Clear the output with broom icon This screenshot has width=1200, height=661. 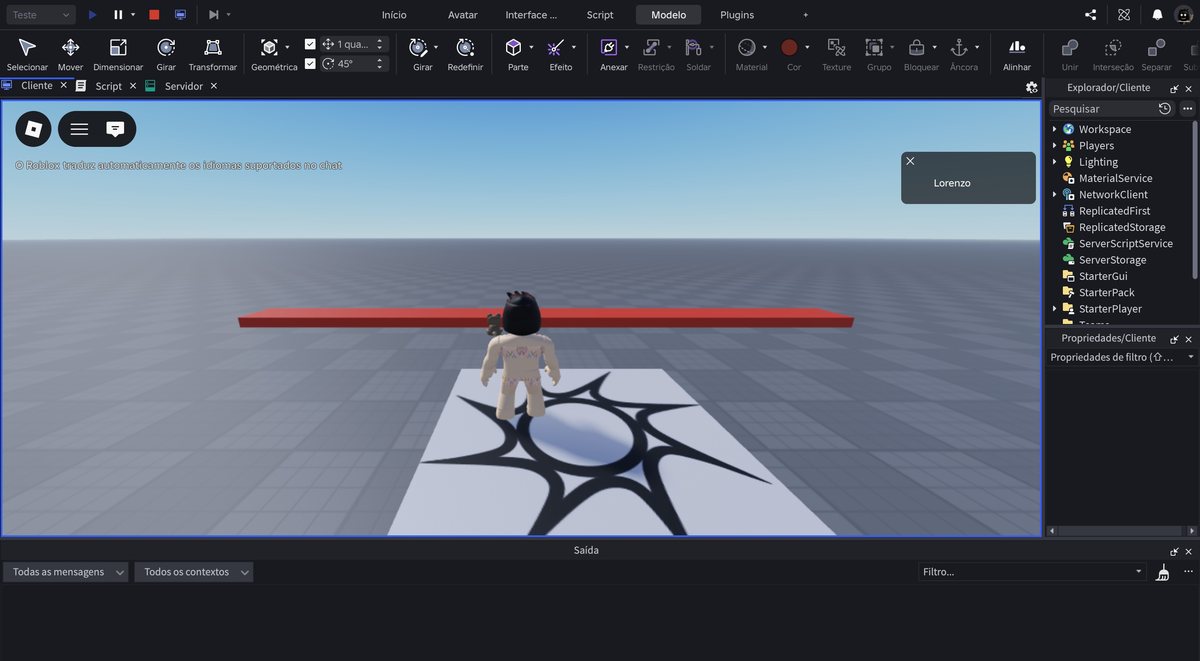click(x=1162, y=572)
